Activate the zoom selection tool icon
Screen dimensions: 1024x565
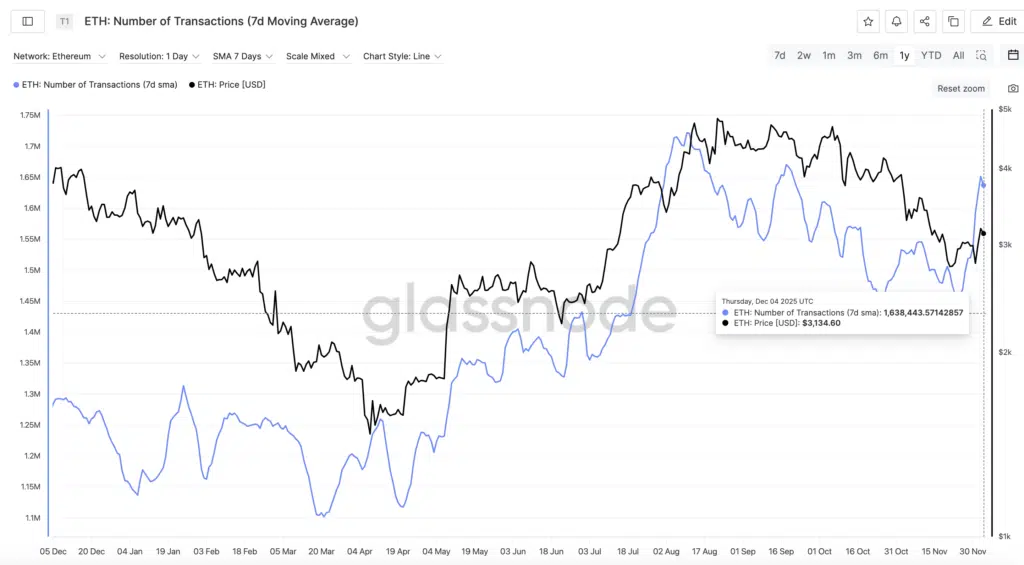click(x=982, y=56)
